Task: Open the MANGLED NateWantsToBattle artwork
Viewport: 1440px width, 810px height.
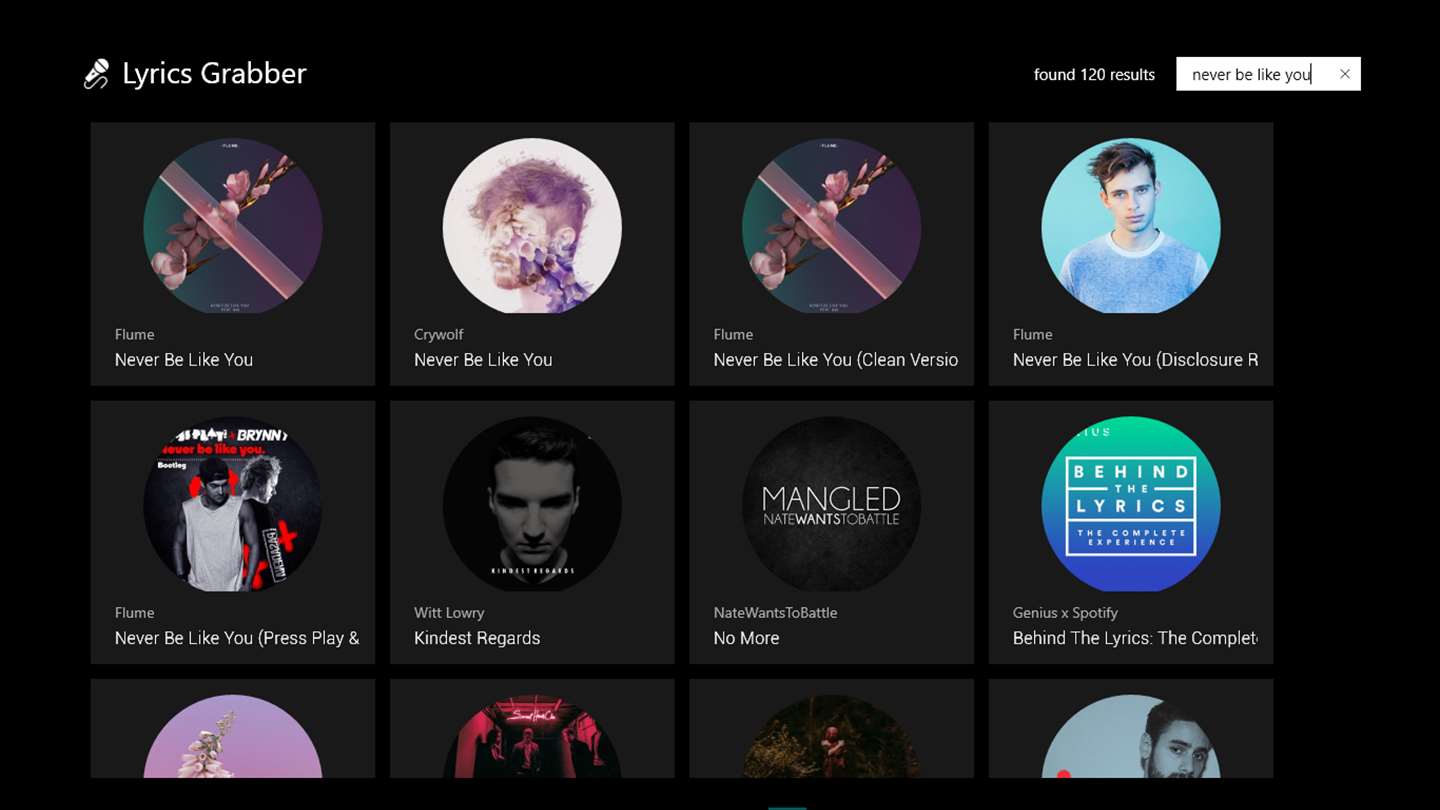Action: (831, 504)
